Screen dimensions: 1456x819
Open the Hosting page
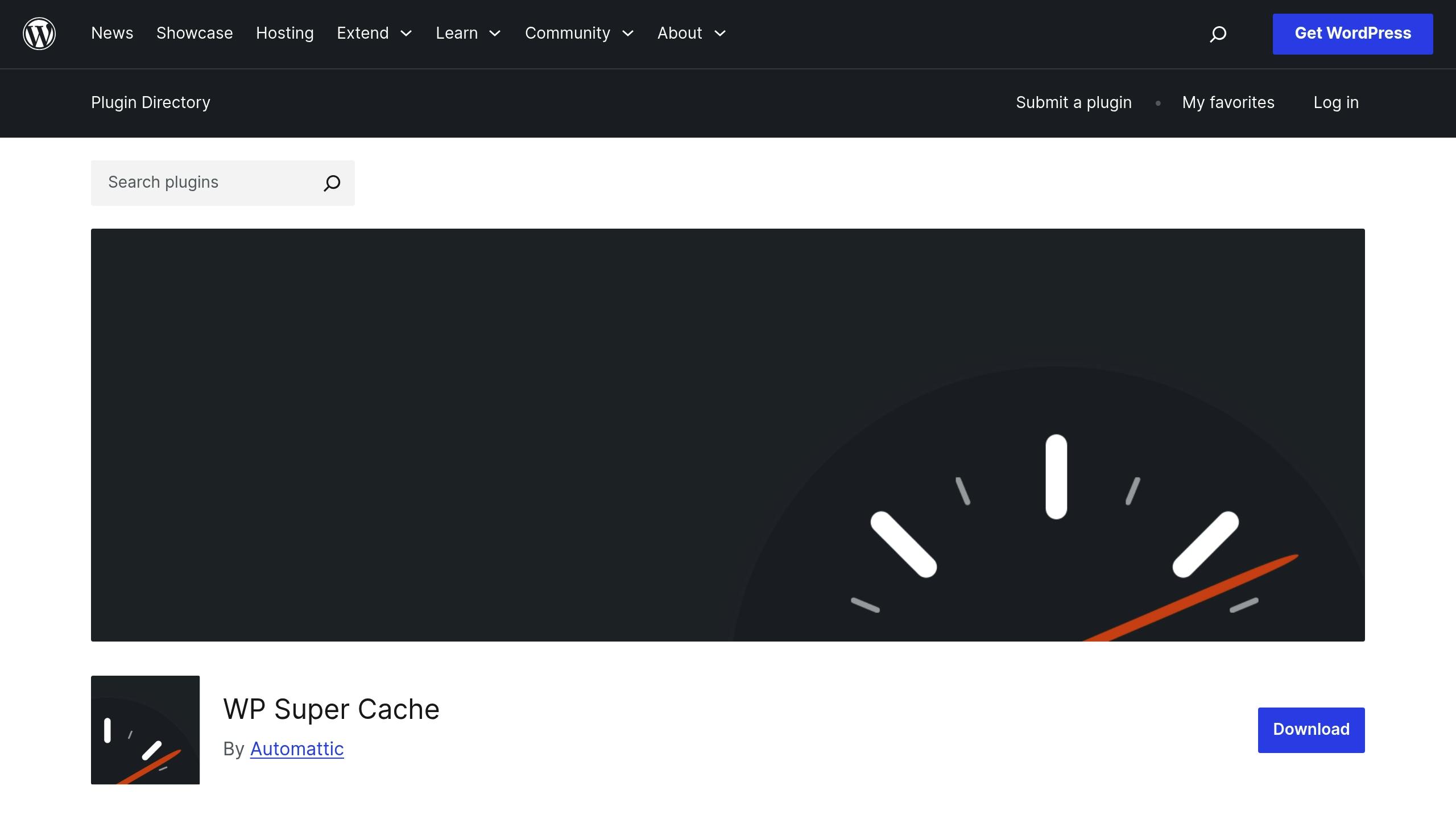[x=285, y=34]
